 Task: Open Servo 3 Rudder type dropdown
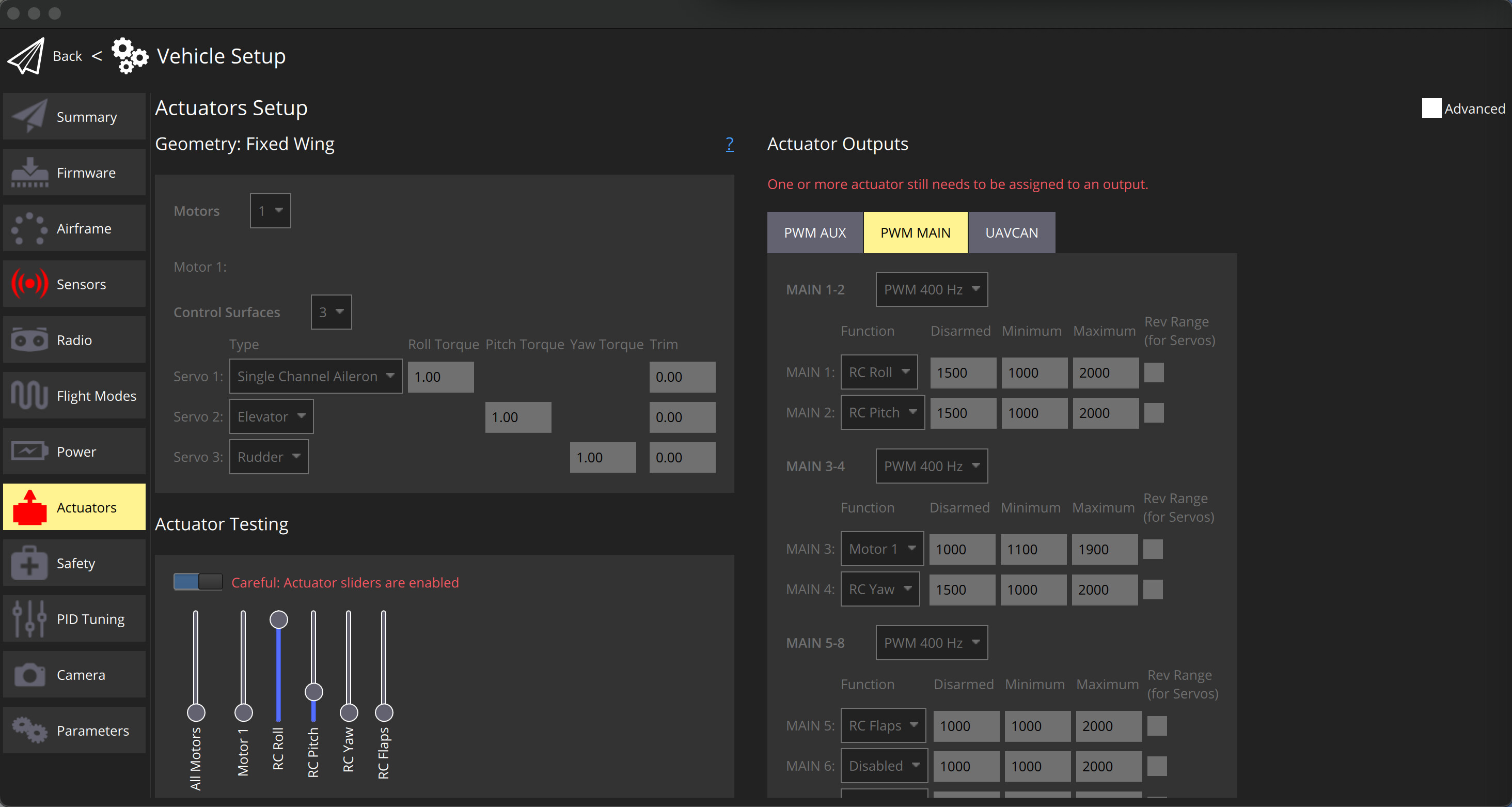tap(269, 457)
